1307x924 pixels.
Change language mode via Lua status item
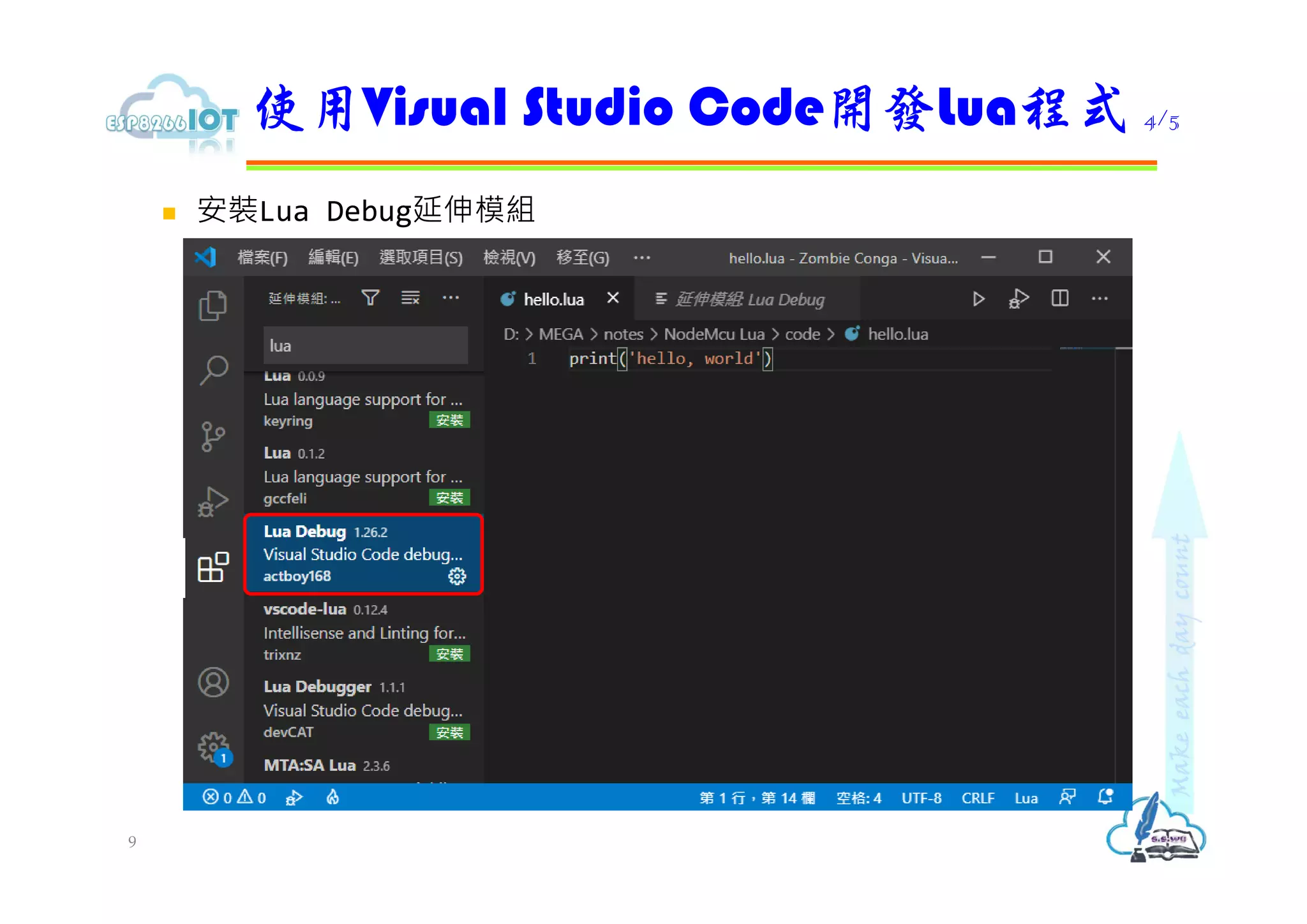click(x=1026, y=798)
